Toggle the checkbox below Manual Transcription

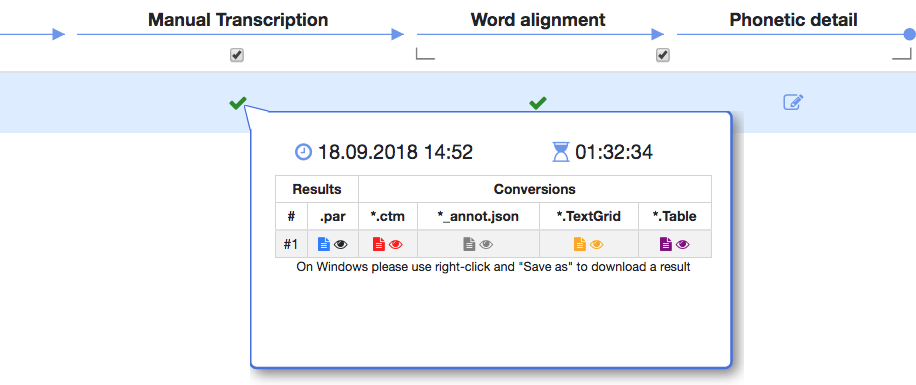pyautogui.click(x=236, y=56)
